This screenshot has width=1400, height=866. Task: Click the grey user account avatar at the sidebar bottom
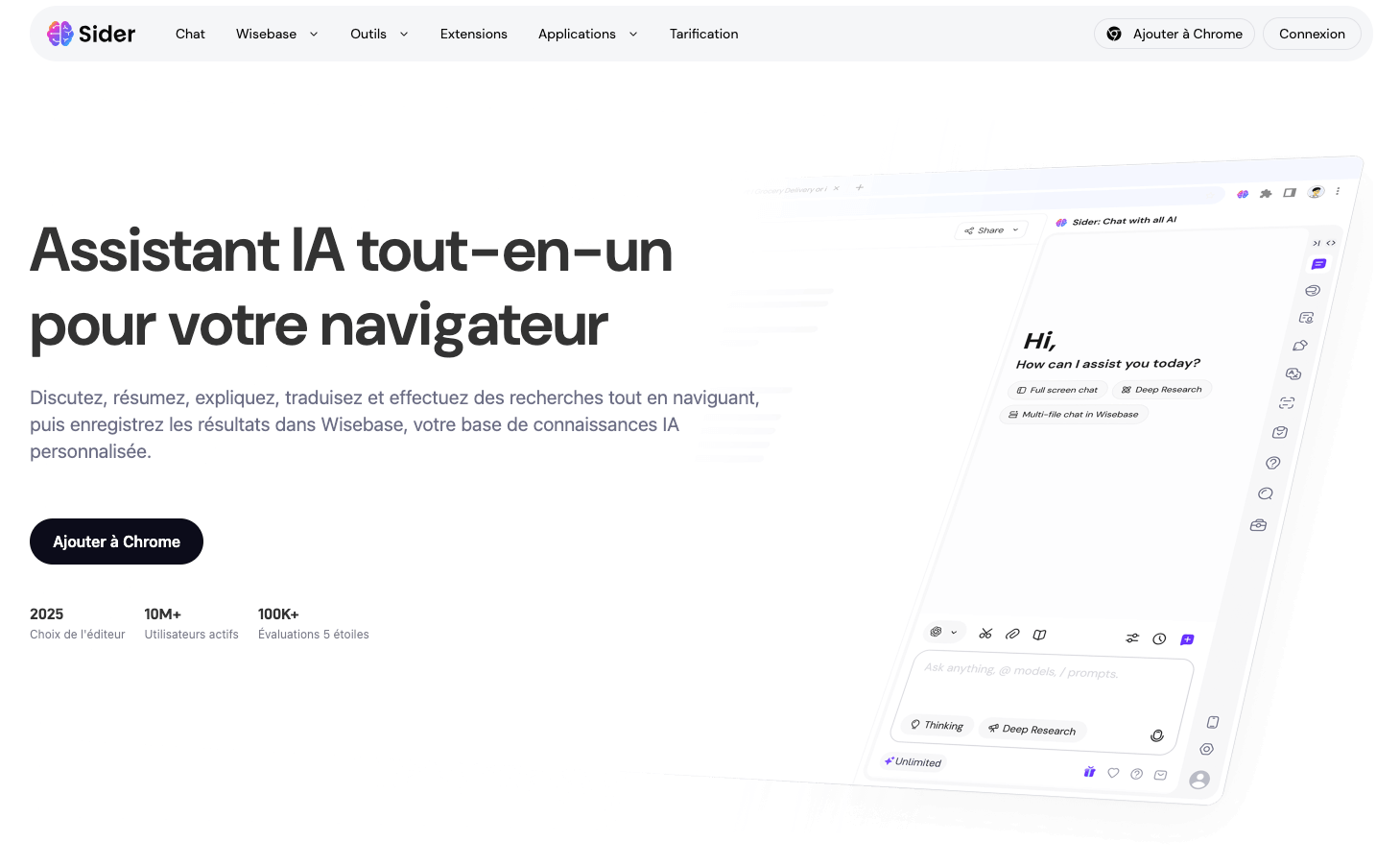[x=1199, y=780]
